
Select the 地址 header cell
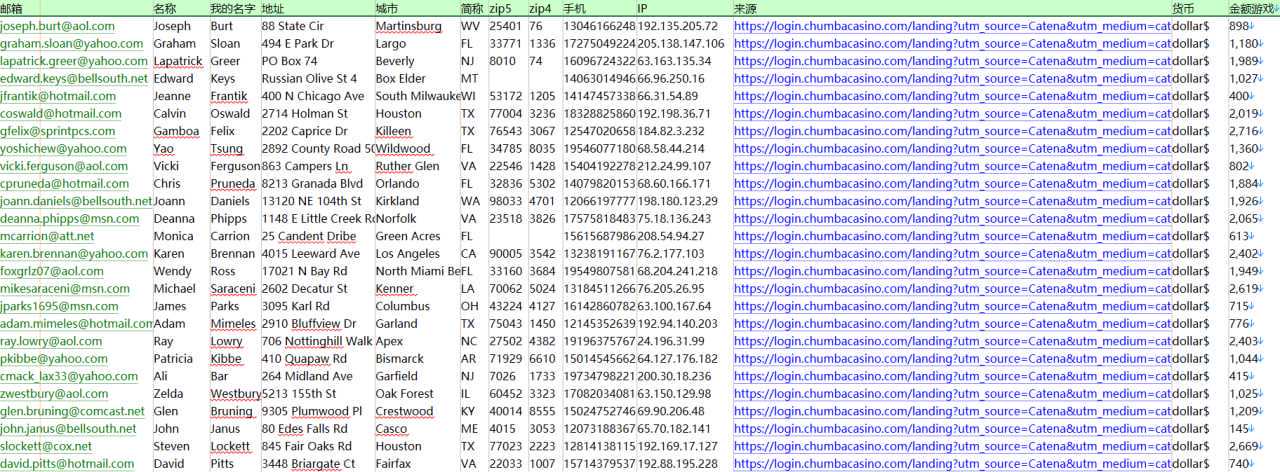click(273, 8)
